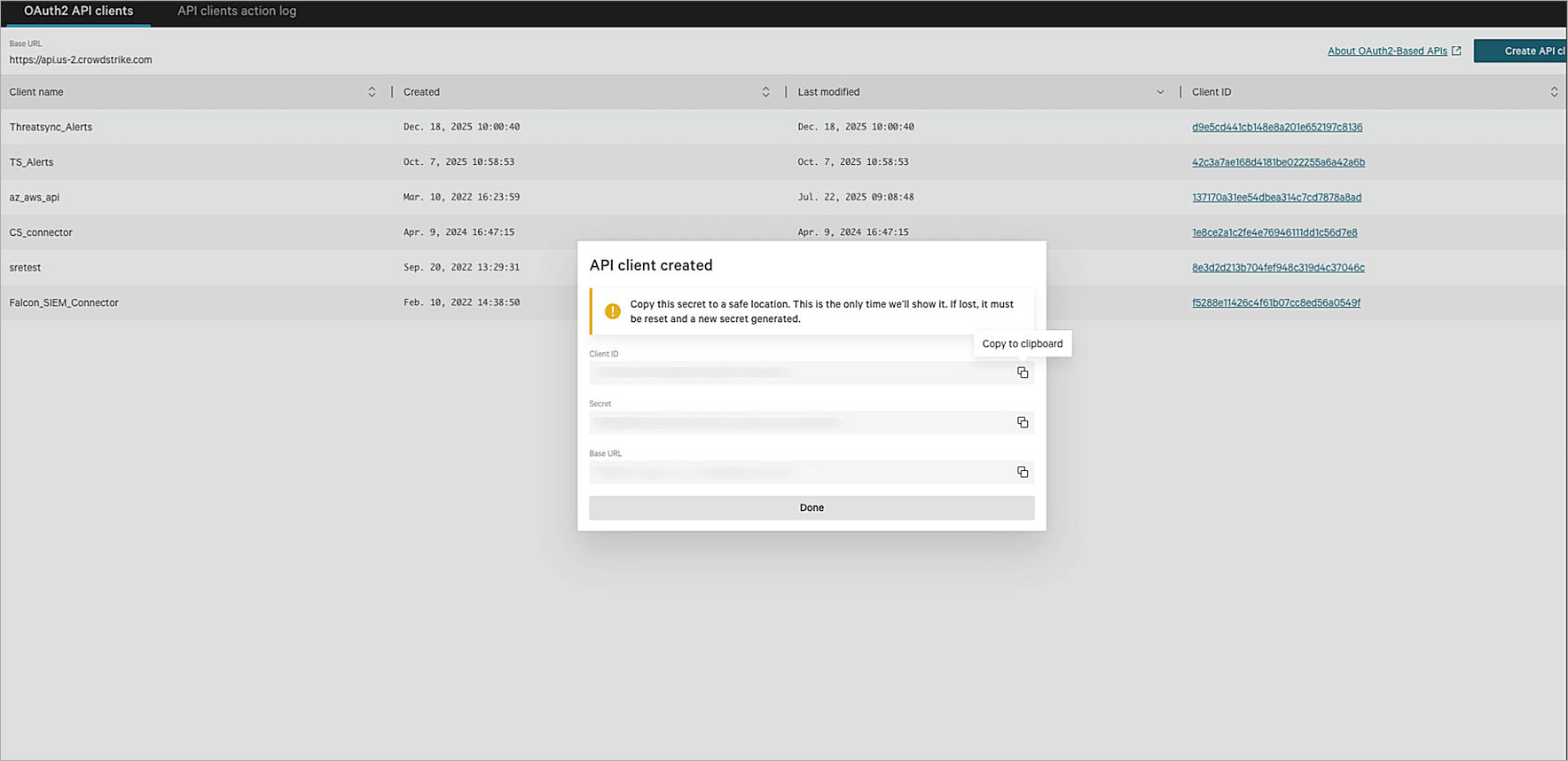
Task: Select the sretest client name
Action: click(25, 268)
